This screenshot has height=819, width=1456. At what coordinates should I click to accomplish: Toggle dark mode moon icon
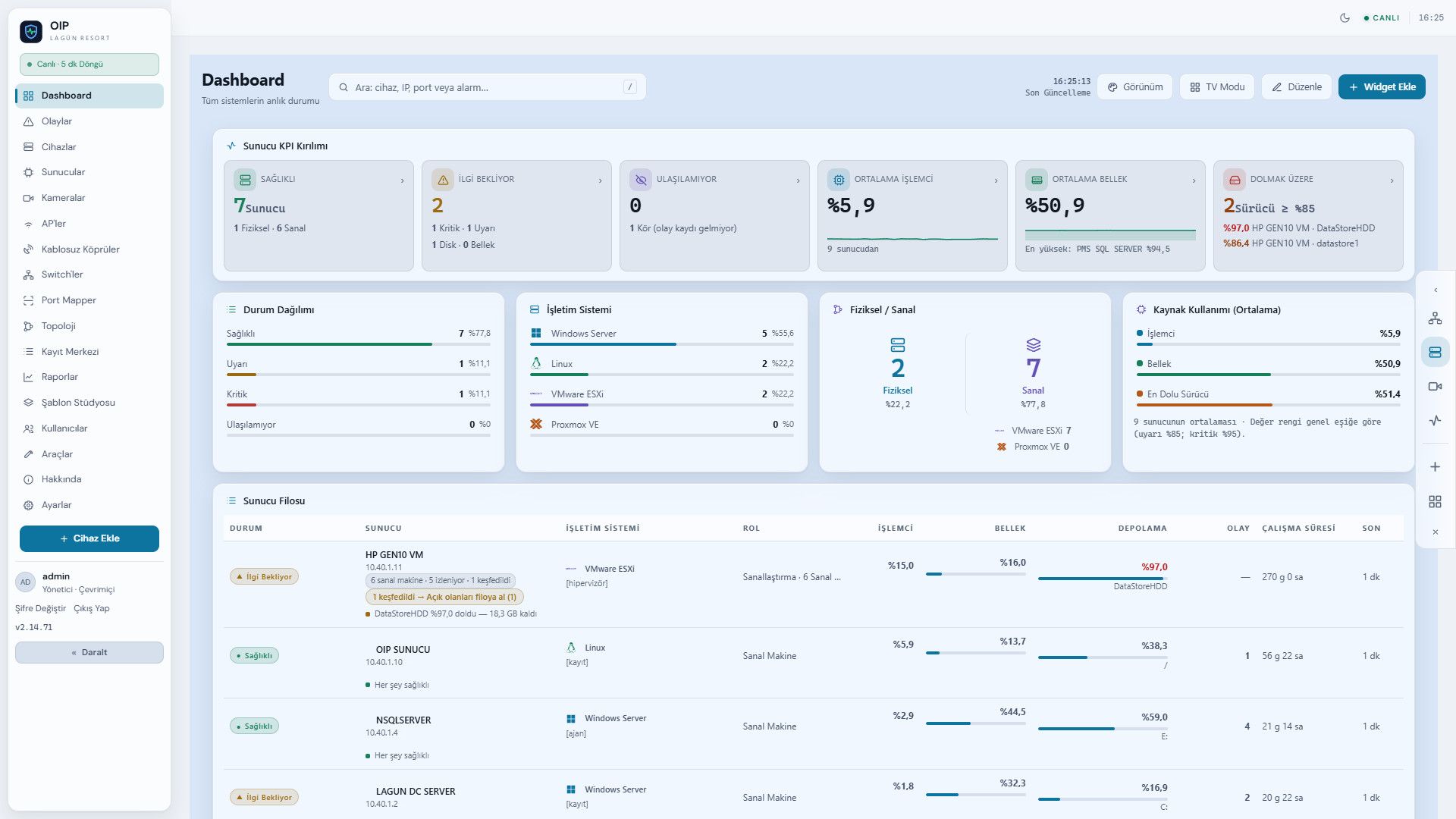(1345, 17)
